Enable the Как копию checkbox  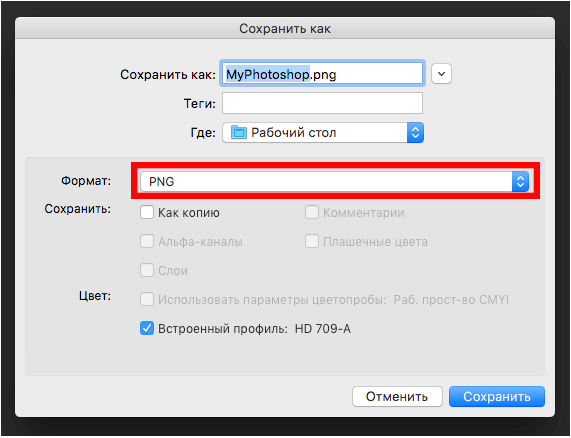(x=147, y=212)
